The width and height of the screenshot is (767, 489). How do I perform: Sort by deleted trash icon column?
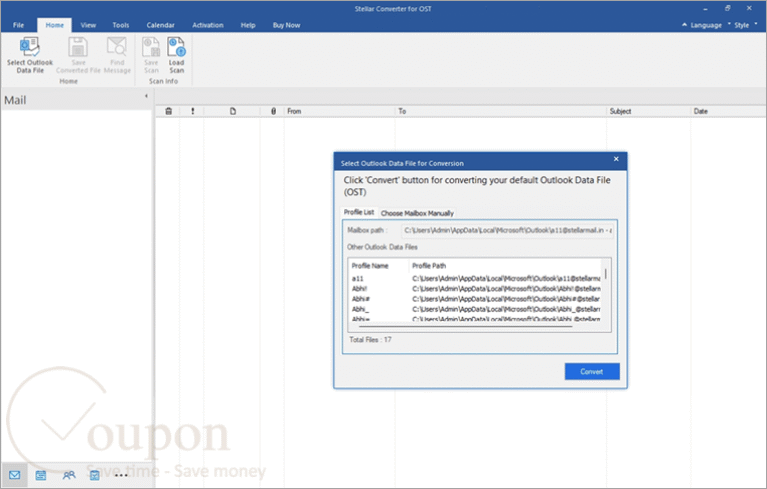168,111
